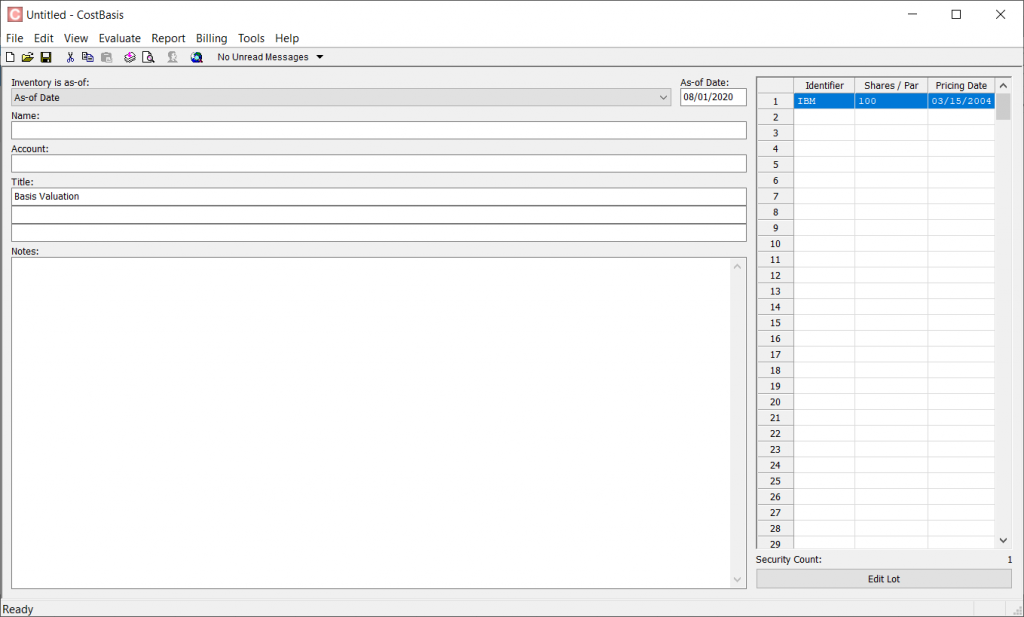This screenshot has height=617, width=1024.
Task: Click the globe web search icon
Action: [196, 57]
